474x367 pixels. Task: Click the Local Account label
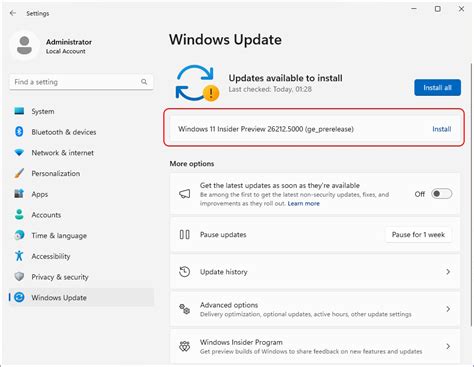pyautogui.click(x=66, y=51)
